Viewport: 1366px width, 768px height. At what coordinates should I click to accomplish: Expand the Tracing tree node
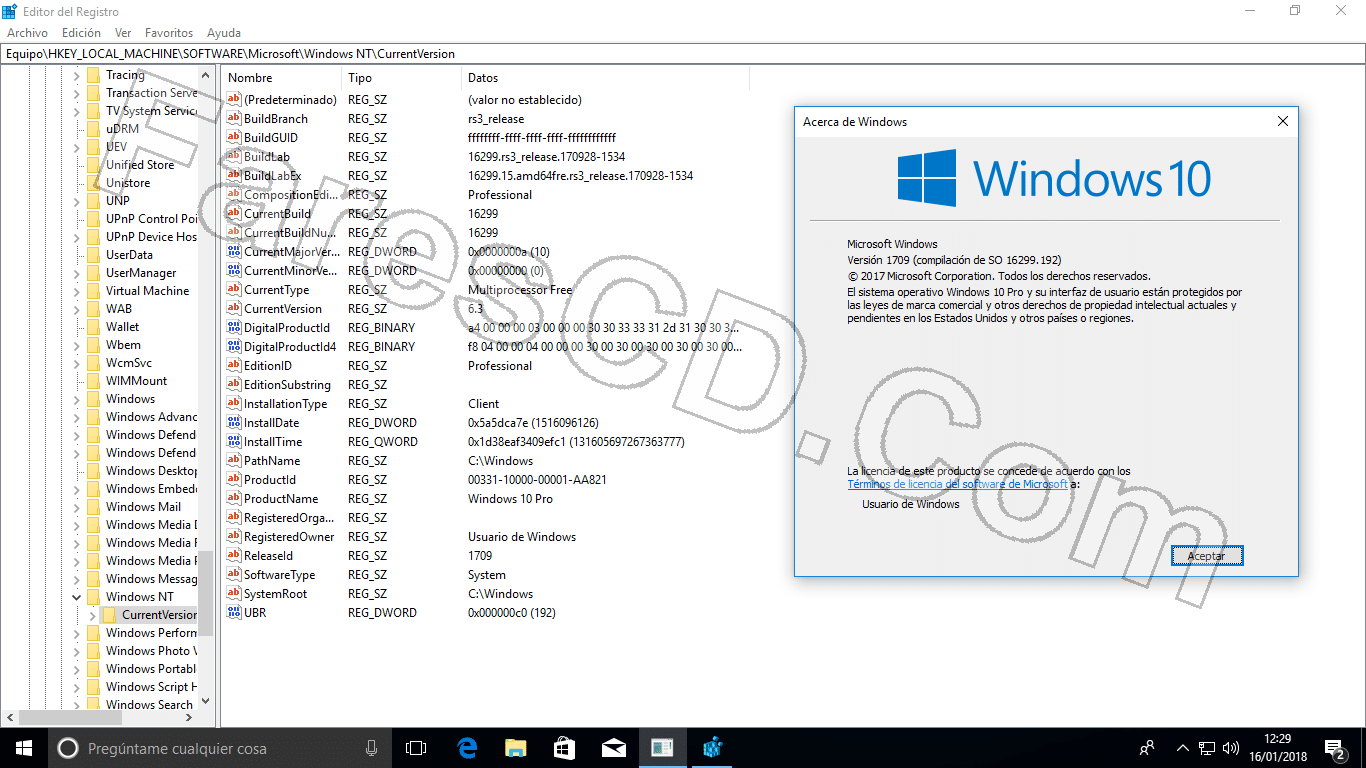click(x=77, y=75)
